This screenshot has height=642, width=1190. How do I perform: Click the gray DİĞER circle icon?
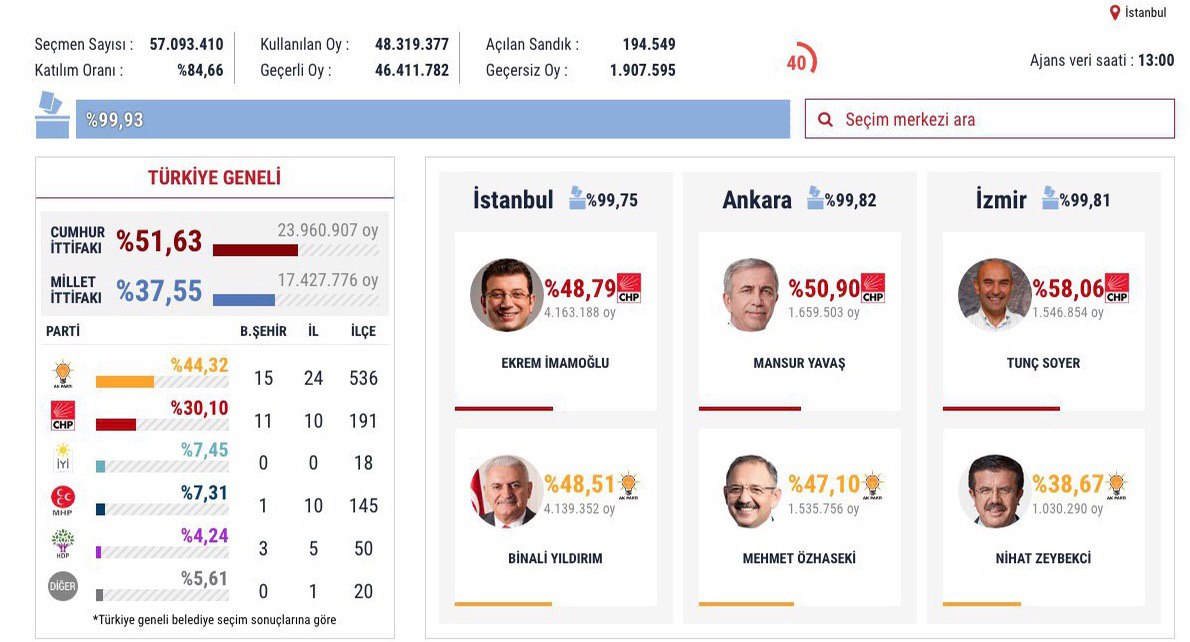tap(62, 586)
